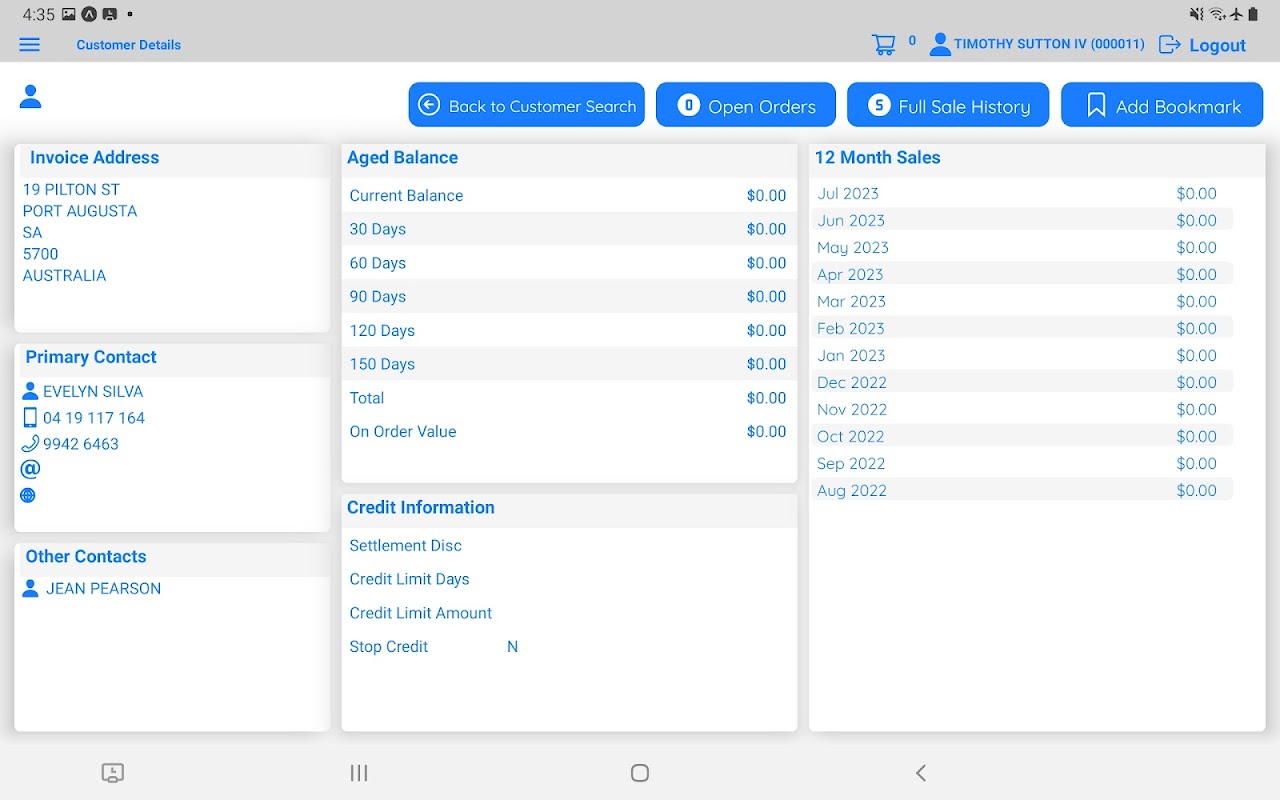Go back to Customer Search
The height and width of the screenshot is (800, 1280).
coord(527,105)
